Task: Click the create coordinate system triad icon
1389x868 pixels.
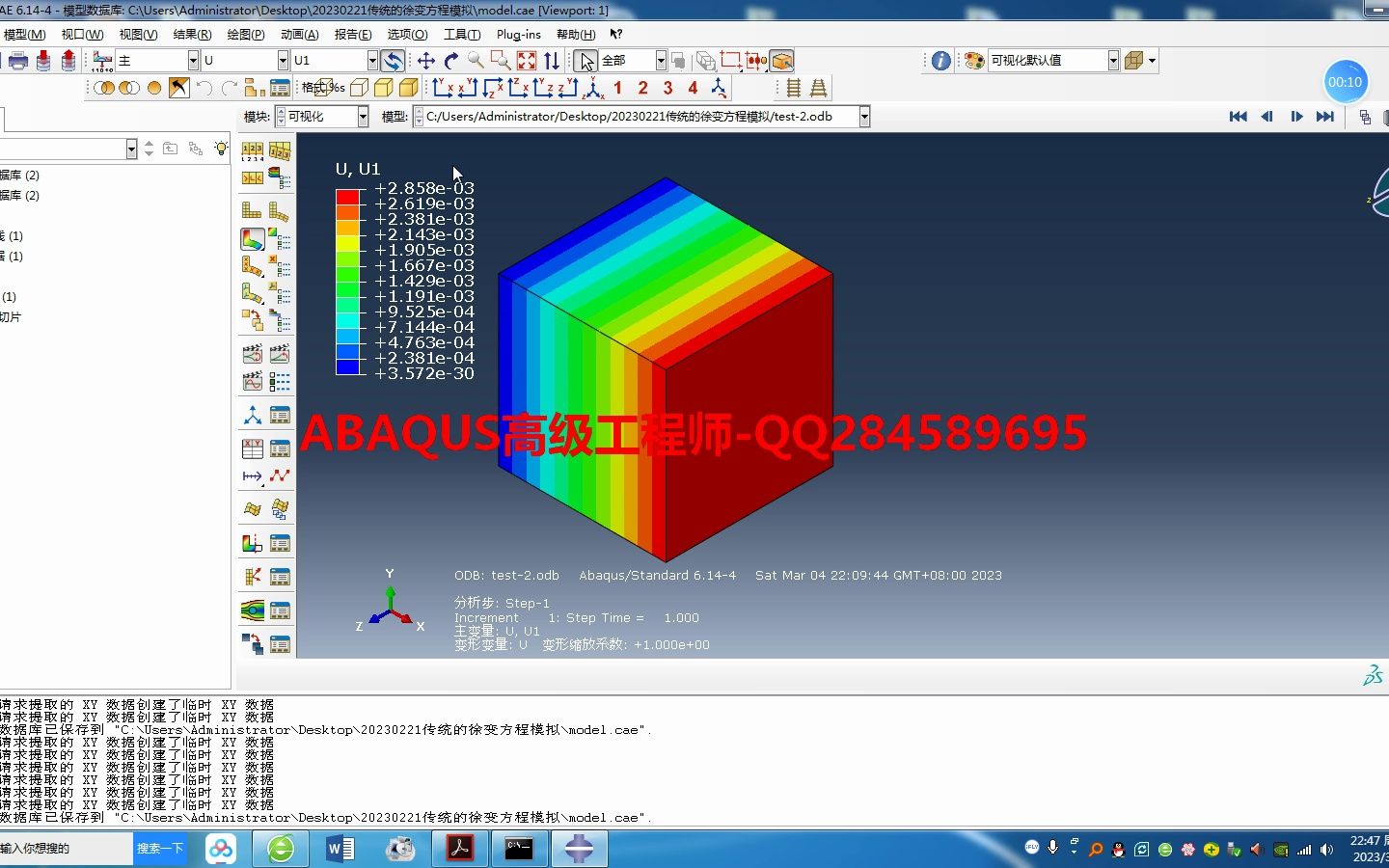Action: click(252, 415)
